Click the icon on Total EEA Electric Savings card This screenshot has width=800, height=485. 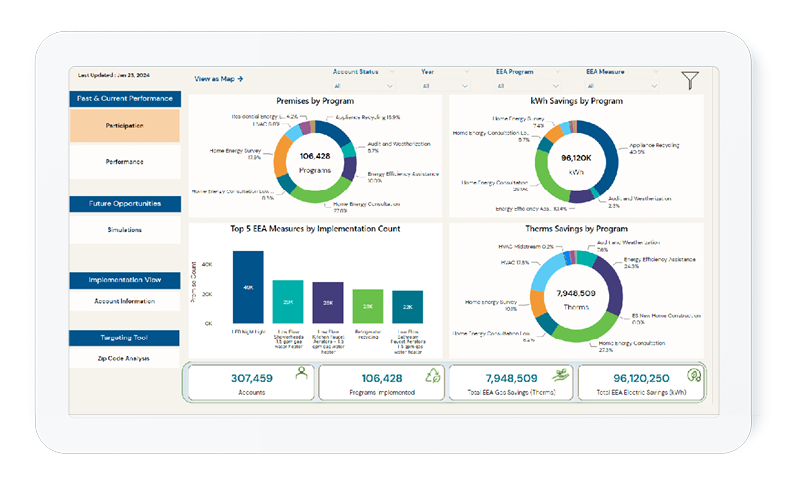[691, 375]
